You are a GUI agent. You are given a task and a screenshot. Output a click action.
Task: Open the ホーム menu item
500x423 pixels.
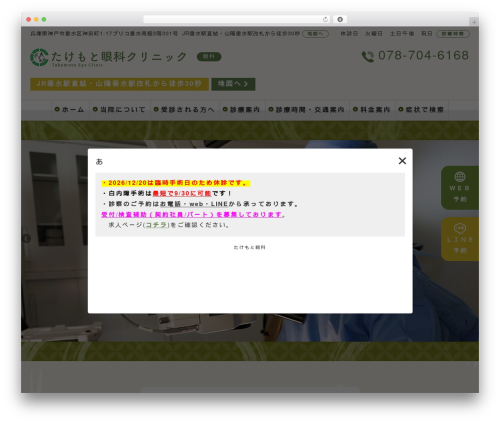click(x=70, y=110)
